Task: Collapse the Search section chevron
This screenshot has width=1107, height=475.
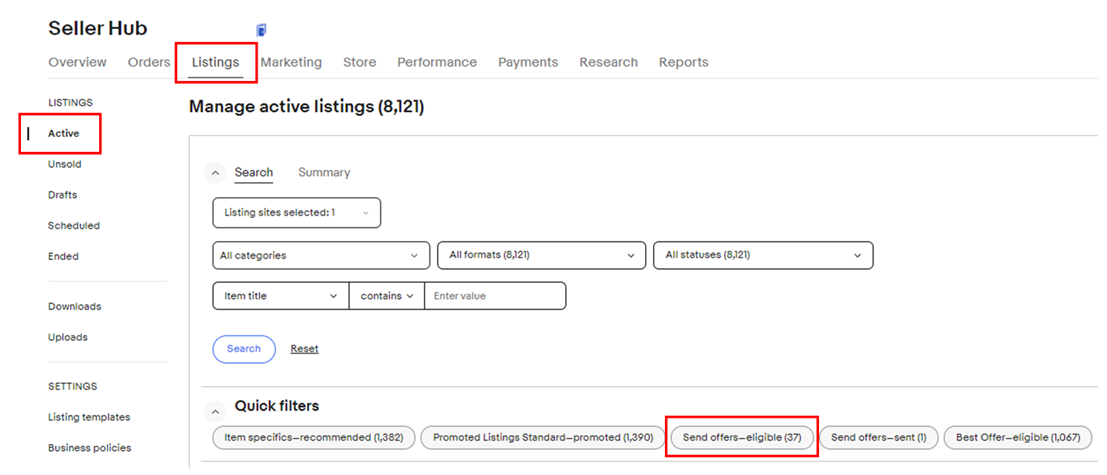Action: tap(216, 173)
